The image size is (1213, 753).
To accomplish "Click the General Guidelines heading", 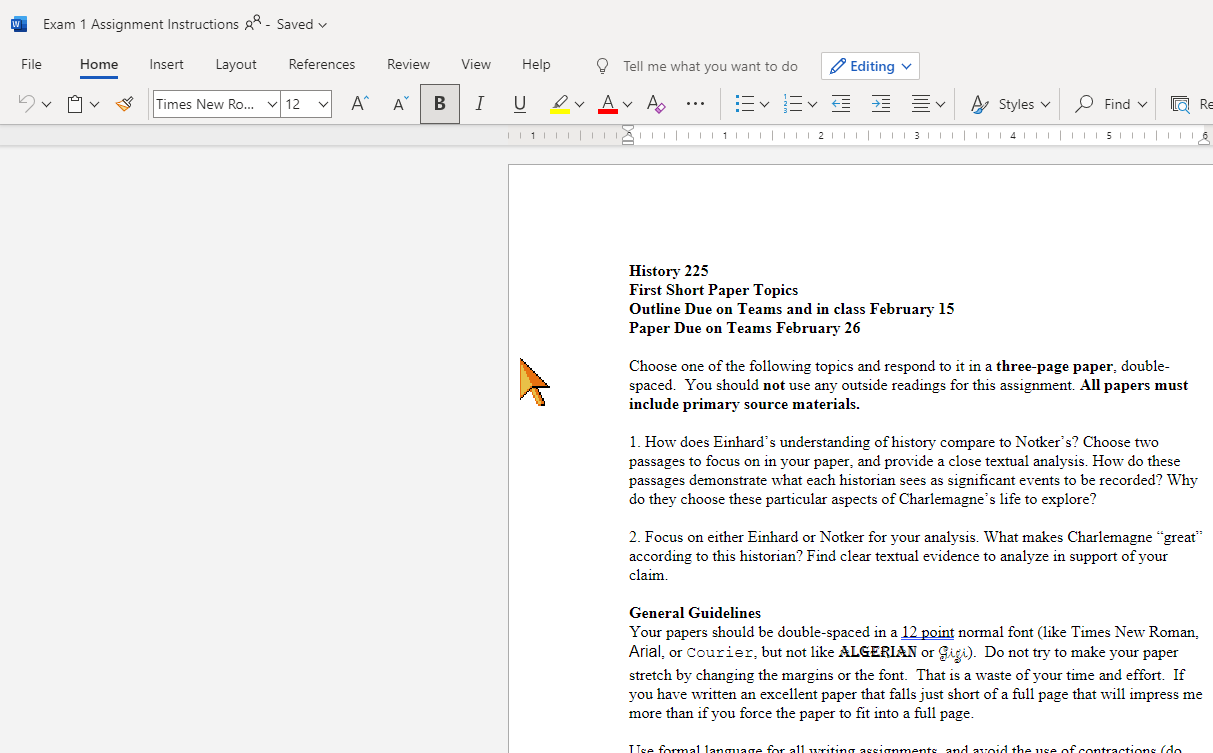I will (695, 613).
